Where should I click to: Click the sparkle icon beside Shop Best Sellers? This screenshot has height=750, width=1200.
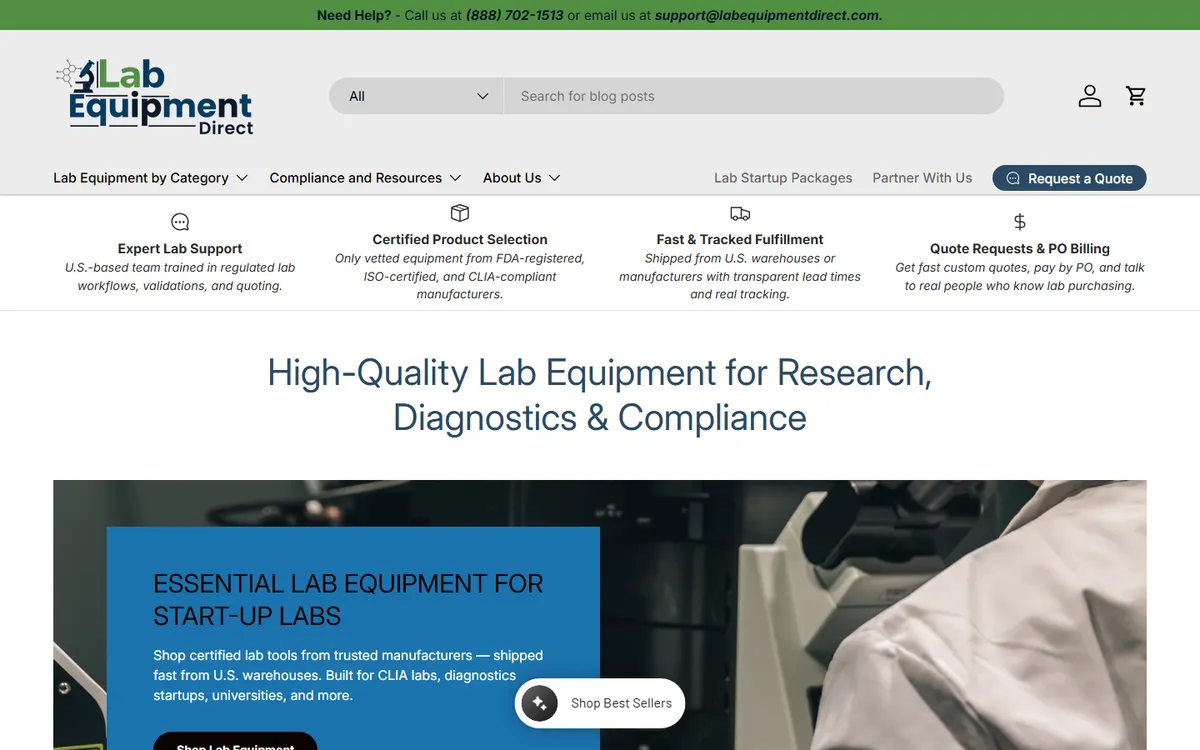[540, 703]
